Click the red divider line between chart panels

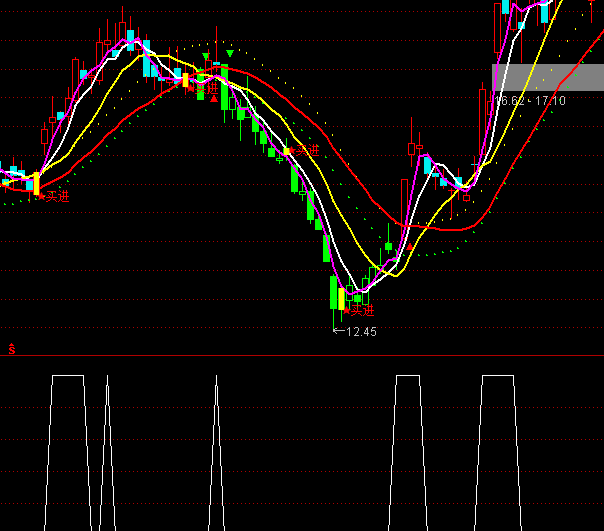(302, 355)
